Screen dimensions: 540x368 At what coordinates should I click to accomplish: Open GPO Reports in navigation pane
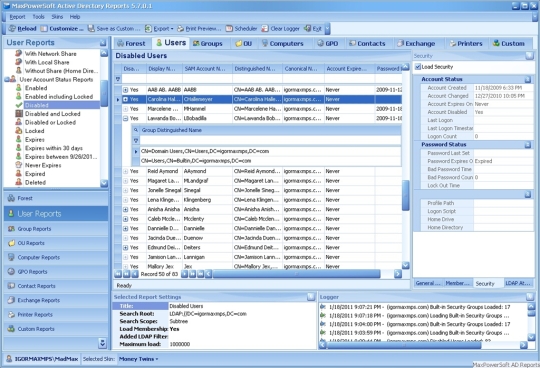pyautogui.click(x=56, y=272)
